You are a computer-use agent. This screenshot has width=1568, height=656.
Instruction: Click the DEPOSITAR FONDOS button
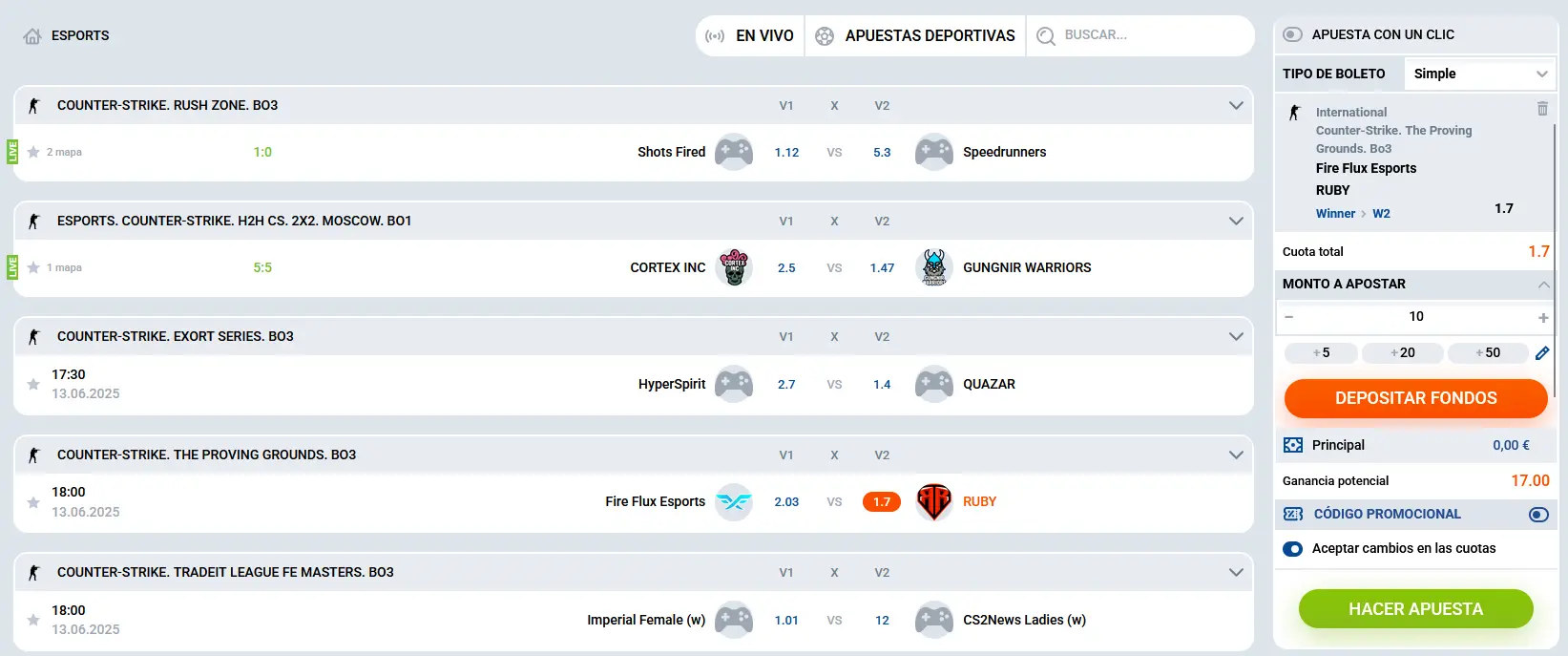[1415, 398]
